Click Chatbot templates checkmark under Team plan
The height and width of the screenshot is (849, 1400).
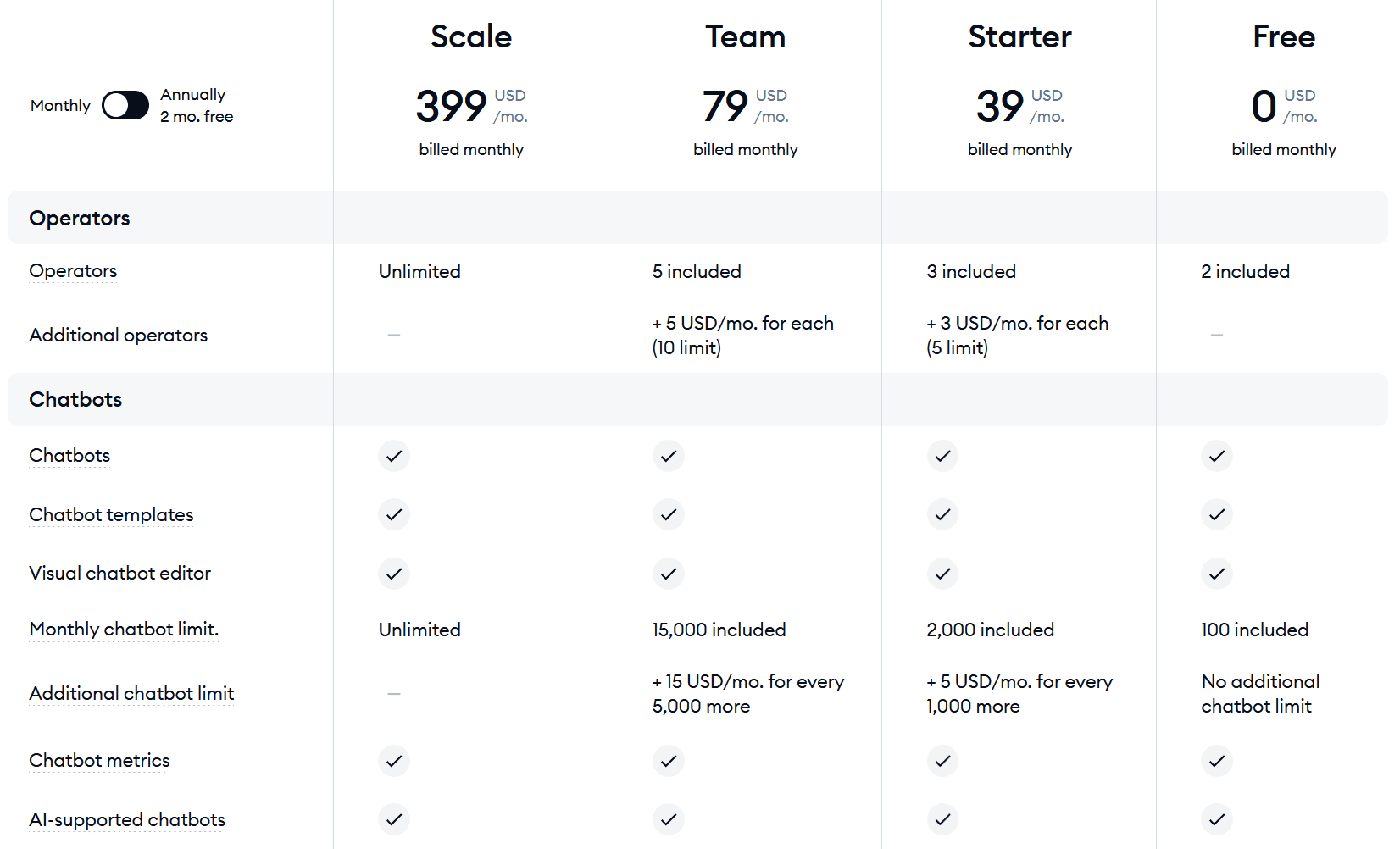pos(669,514)
